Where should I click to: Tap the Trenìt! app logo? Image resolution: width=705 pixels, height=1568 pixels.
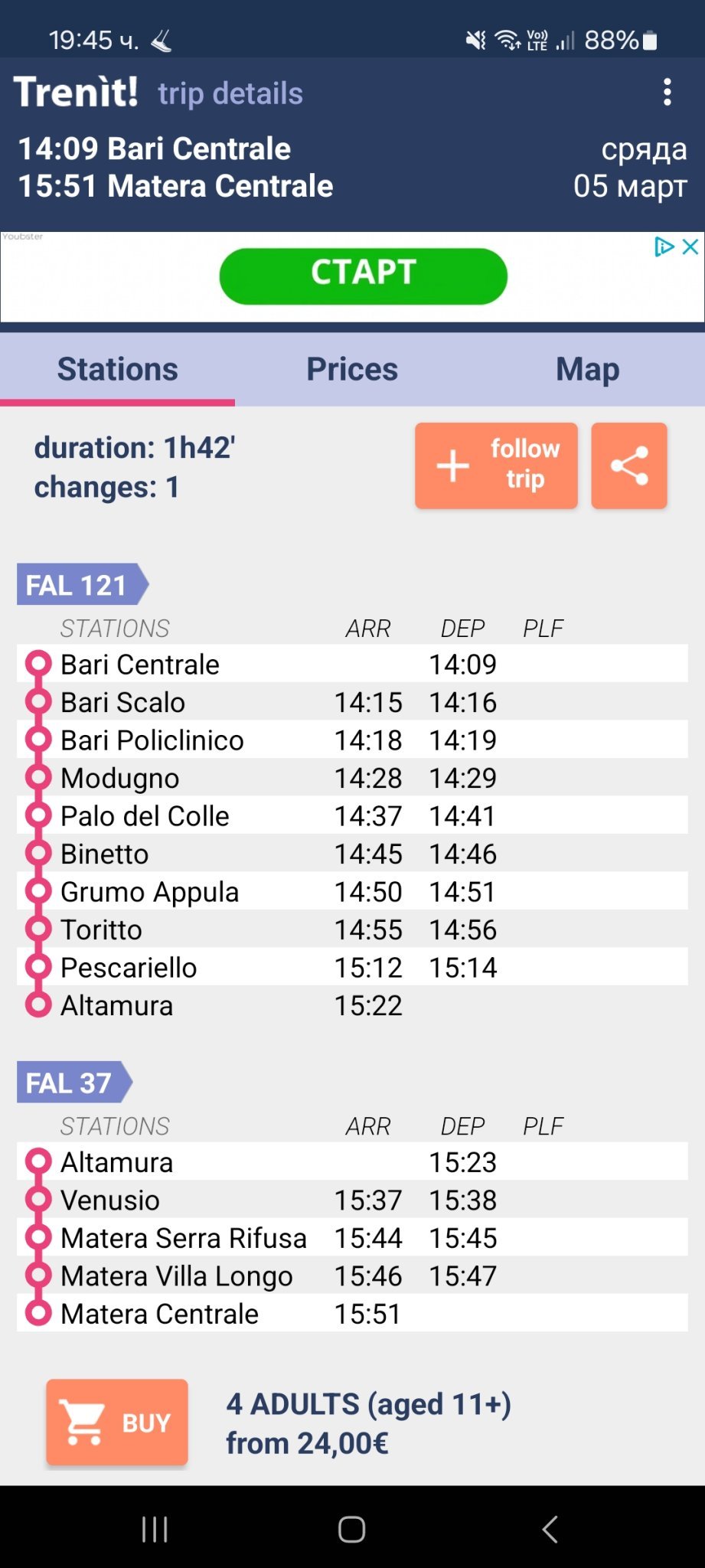click(76, 92)
